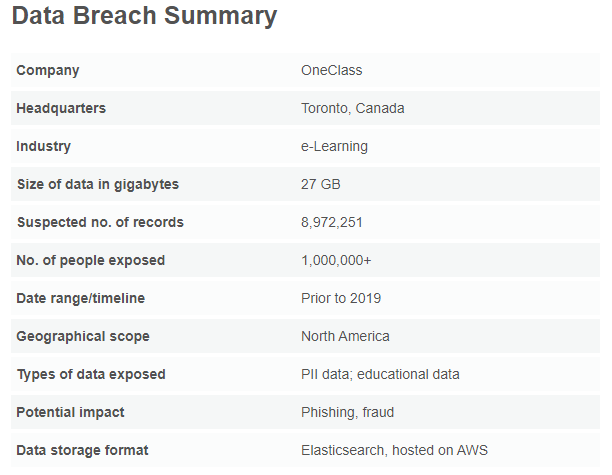Select the OneClass company name value
Screen dimensions: 612x475
coord(331,70)
